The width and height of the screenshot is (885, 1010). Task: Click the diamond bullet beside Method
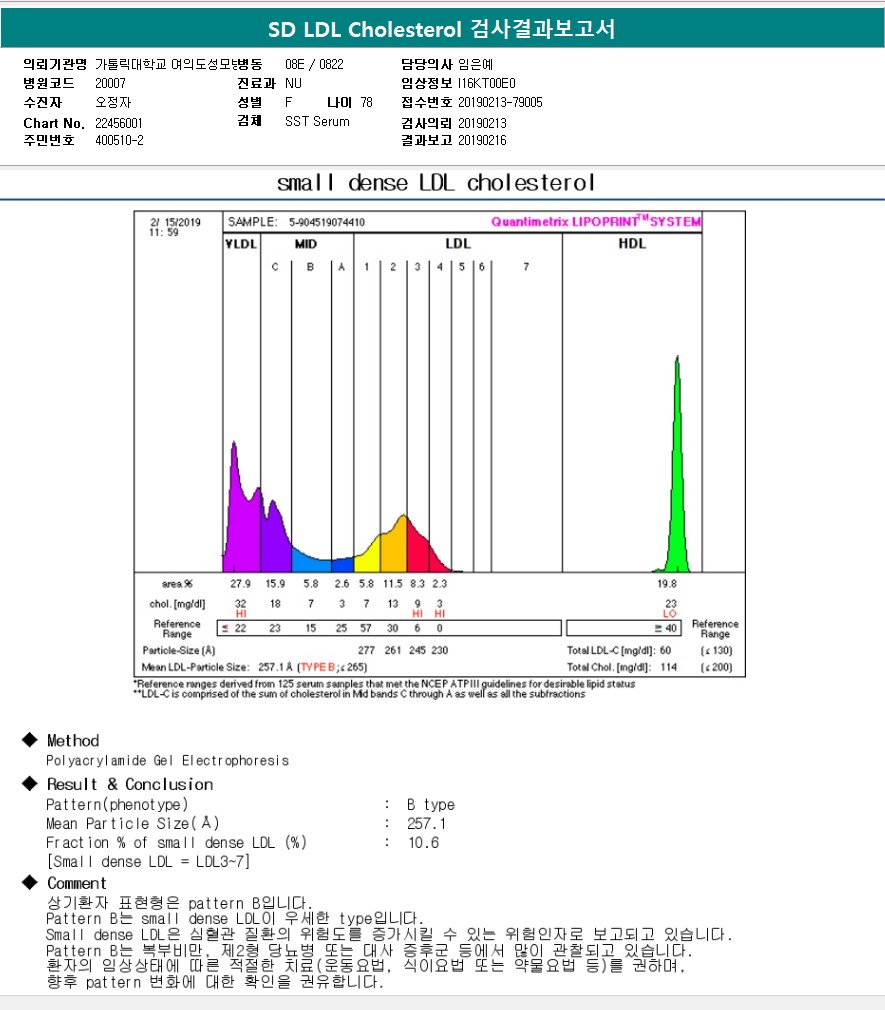coord(29,741)
